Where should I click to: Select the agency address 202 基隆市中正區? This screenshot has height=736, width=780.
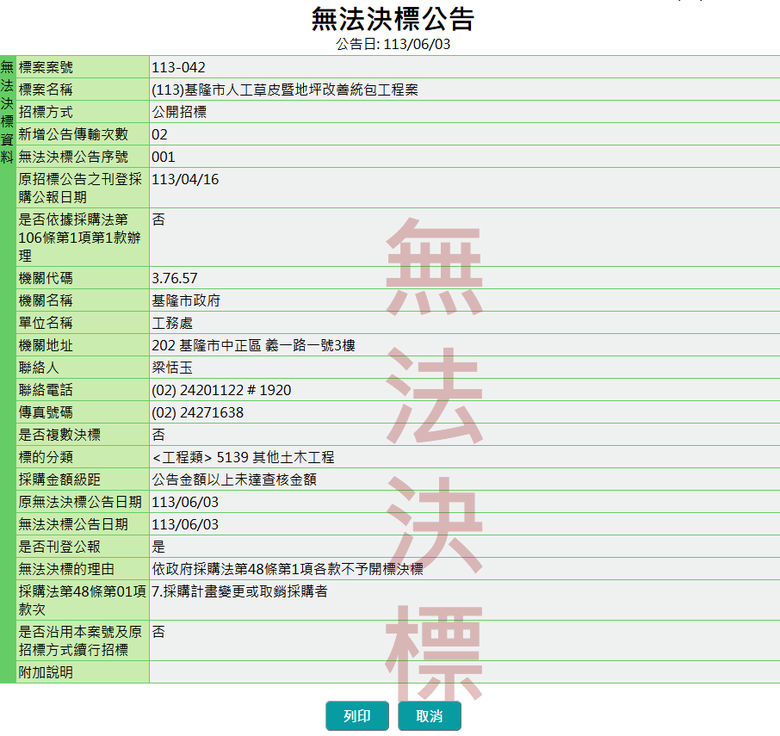206,345
